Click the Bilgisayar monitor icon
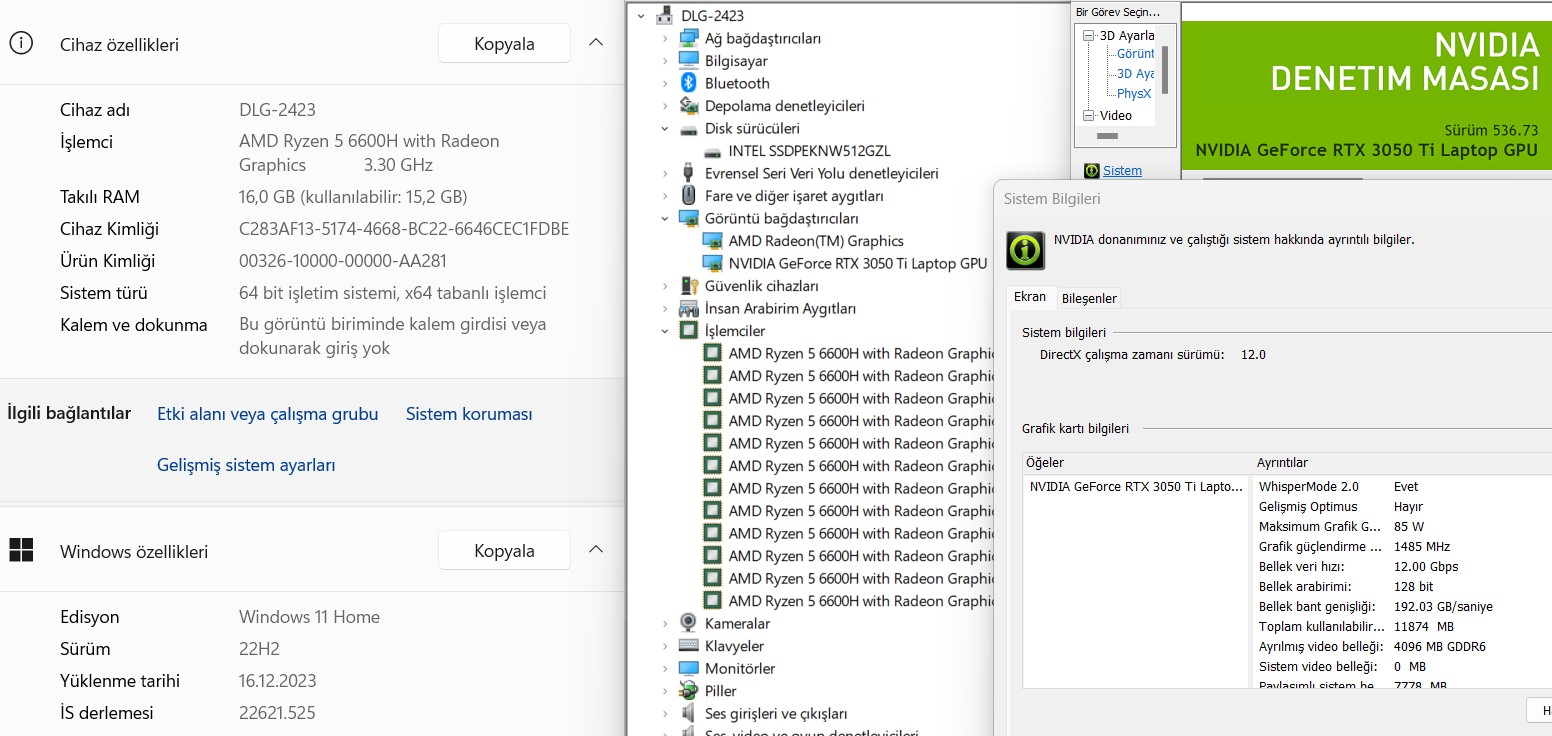This screenshot has width=1552, height=736. tap(688, 61)
